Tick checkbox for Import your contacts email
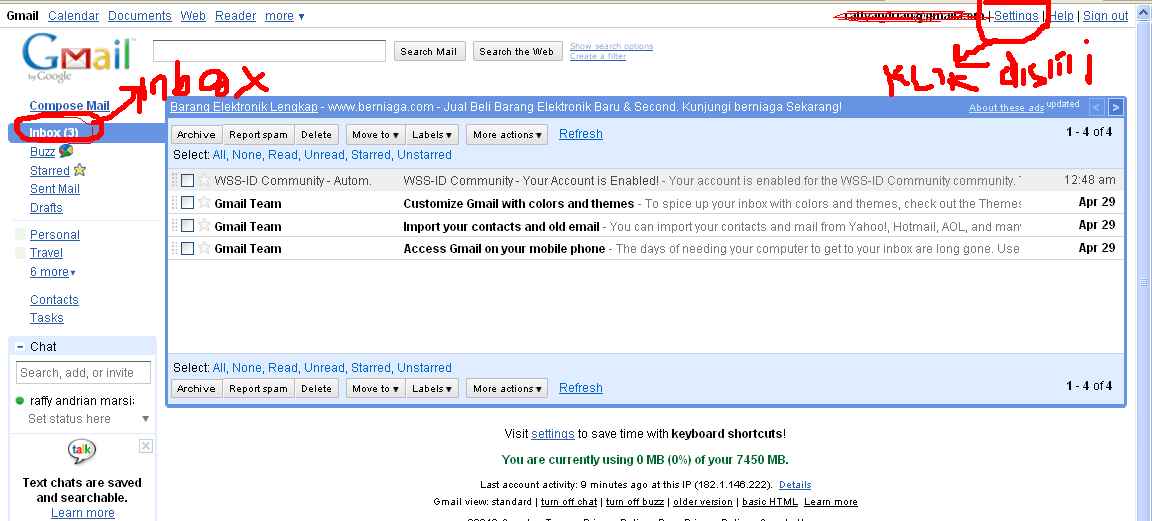The height and width of the screenshot is (521, 1152). coord(187,226)
